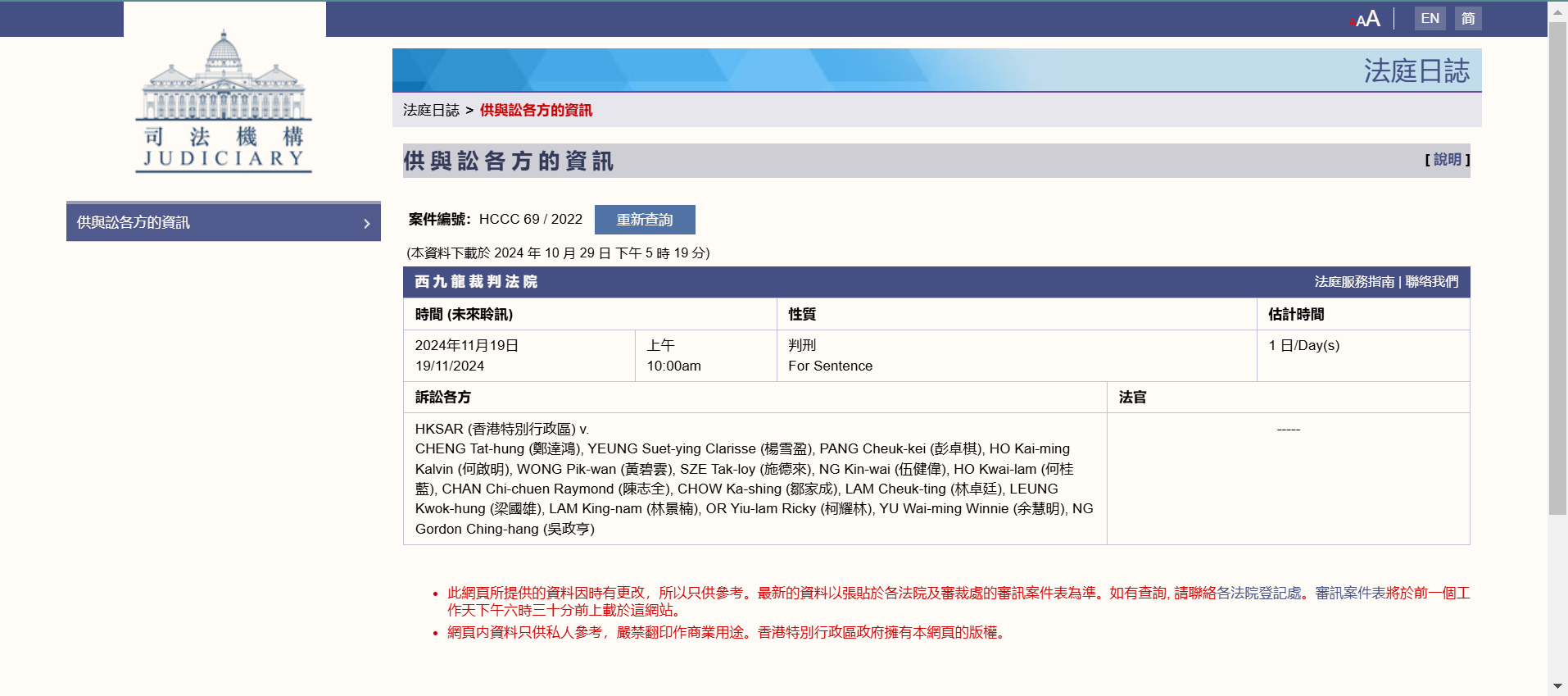The height and width of the screenshot is (696, 1568).
Task: Select the largest font size A
Action: pos(1374,18)
